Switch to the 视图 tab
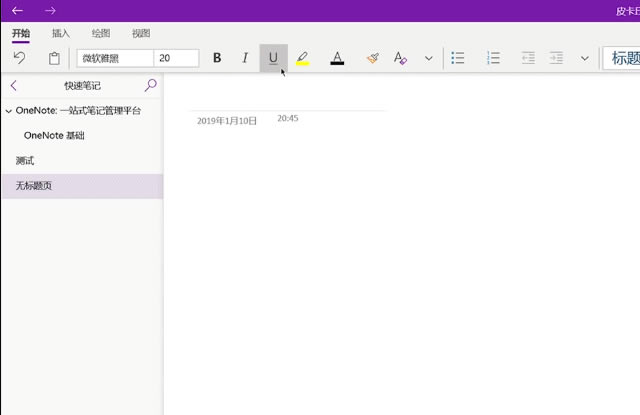 141,33
